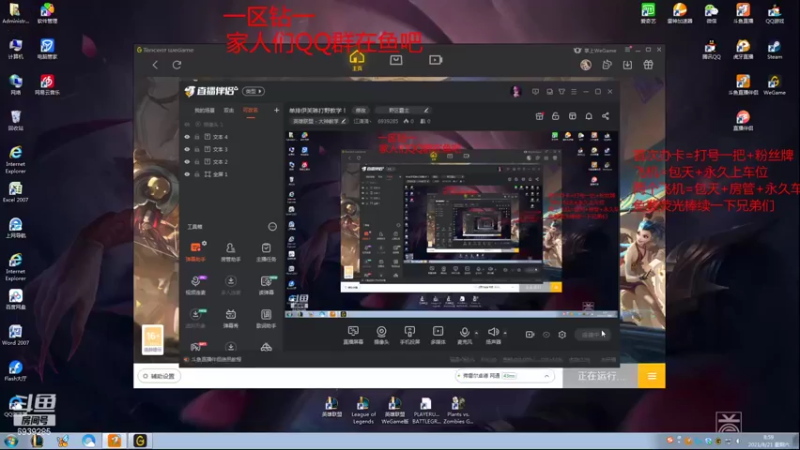Viewport: 800px width, 450px height.
Task: Click the 辅助设置 button in WeGame
Action: [159, 376]
